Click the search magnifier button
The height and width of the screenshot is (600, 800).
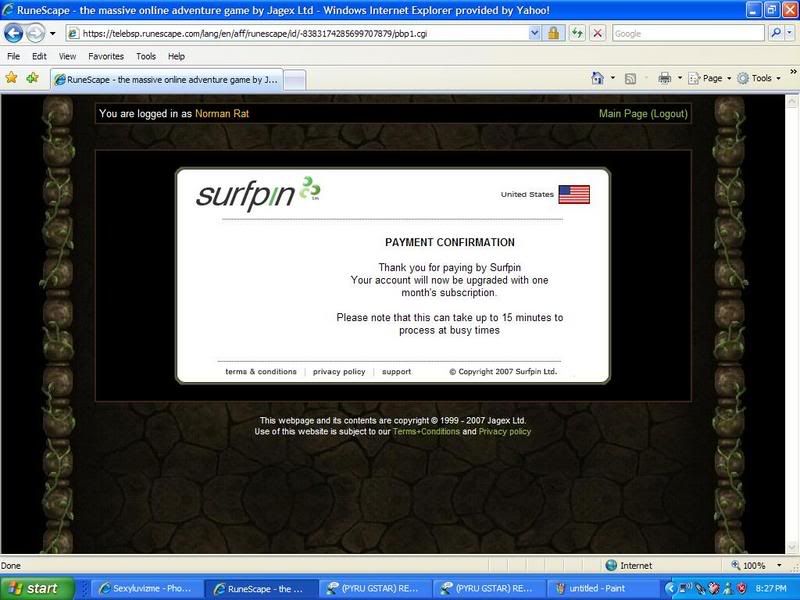776,33
